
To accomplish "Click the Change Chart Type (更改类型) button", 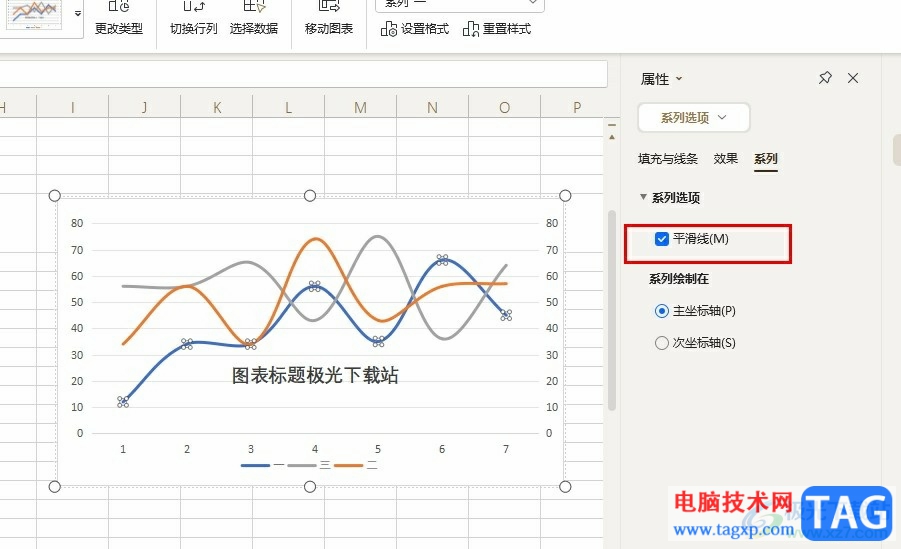I will [x=118, y=17].
